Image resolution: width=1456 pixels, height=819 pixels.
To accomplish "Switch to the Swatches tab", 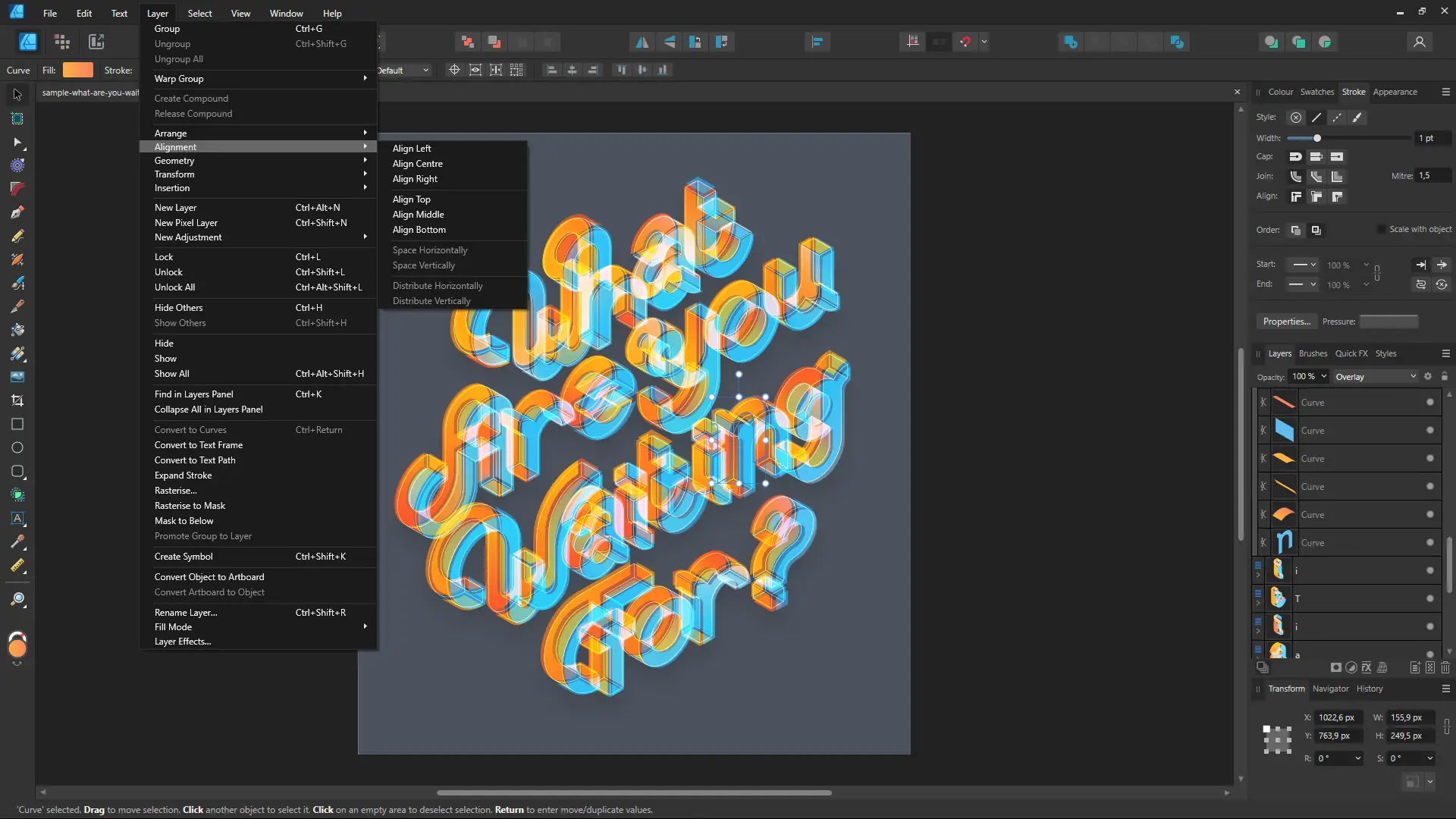I will [x=1316, y=92].
